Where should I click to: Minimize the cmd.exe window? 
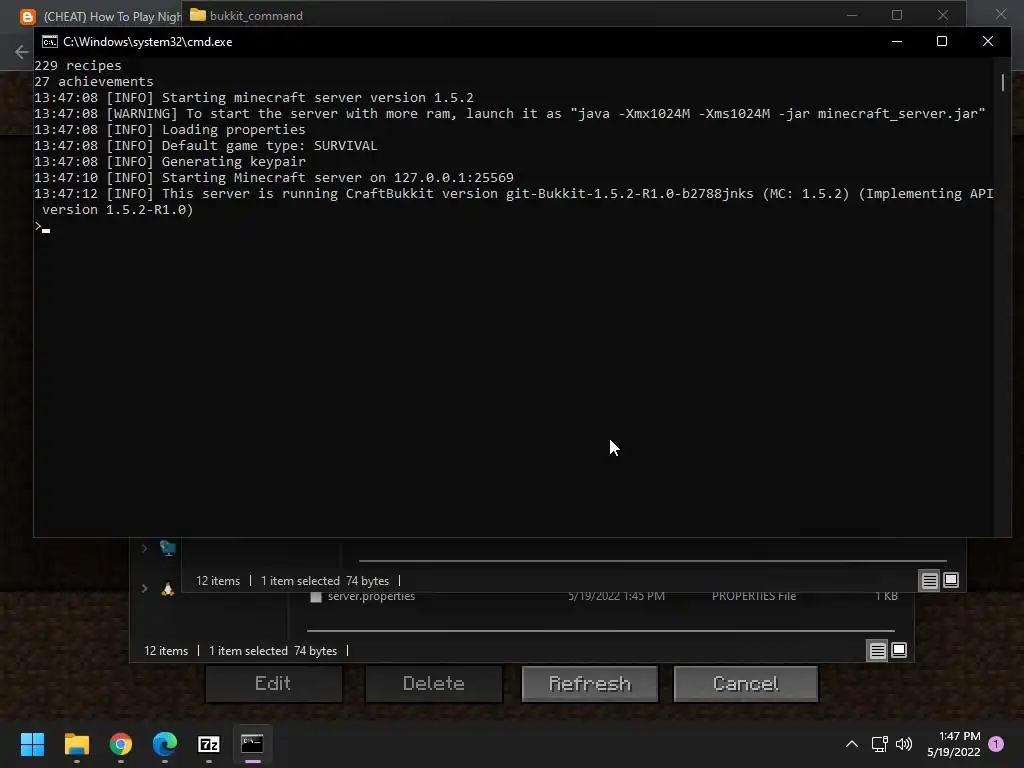[897, 41]
